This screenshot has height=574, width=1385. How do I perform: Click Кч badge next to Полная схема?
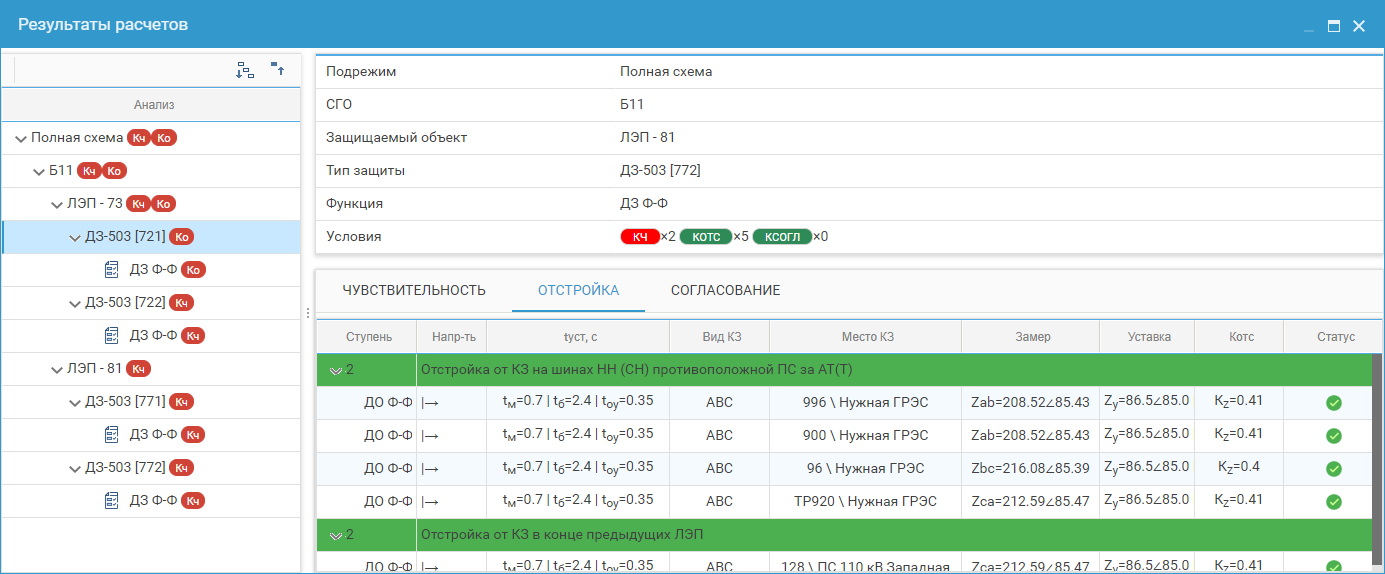[139, 138]
